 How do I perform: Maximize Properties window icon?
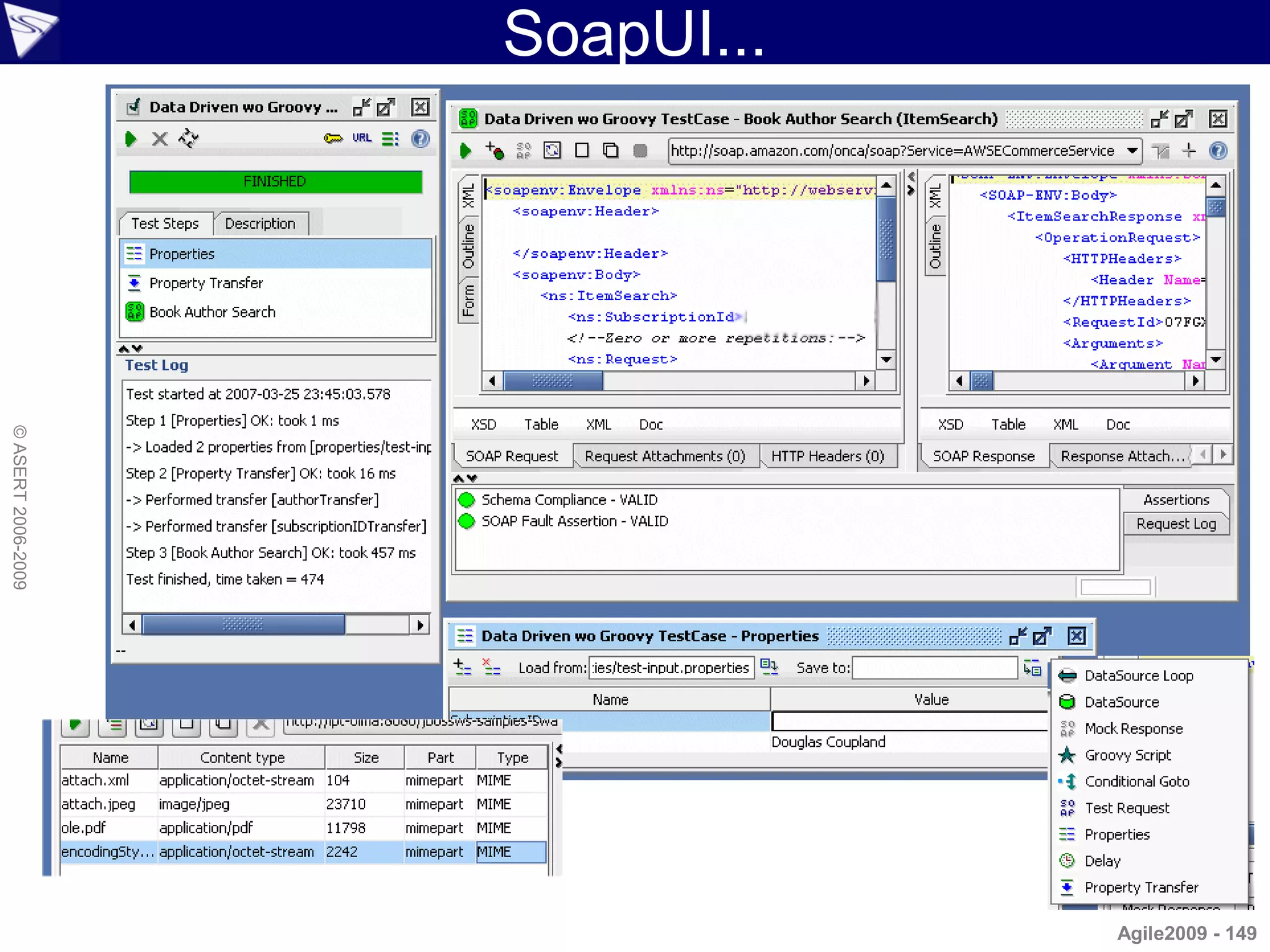1042,636
